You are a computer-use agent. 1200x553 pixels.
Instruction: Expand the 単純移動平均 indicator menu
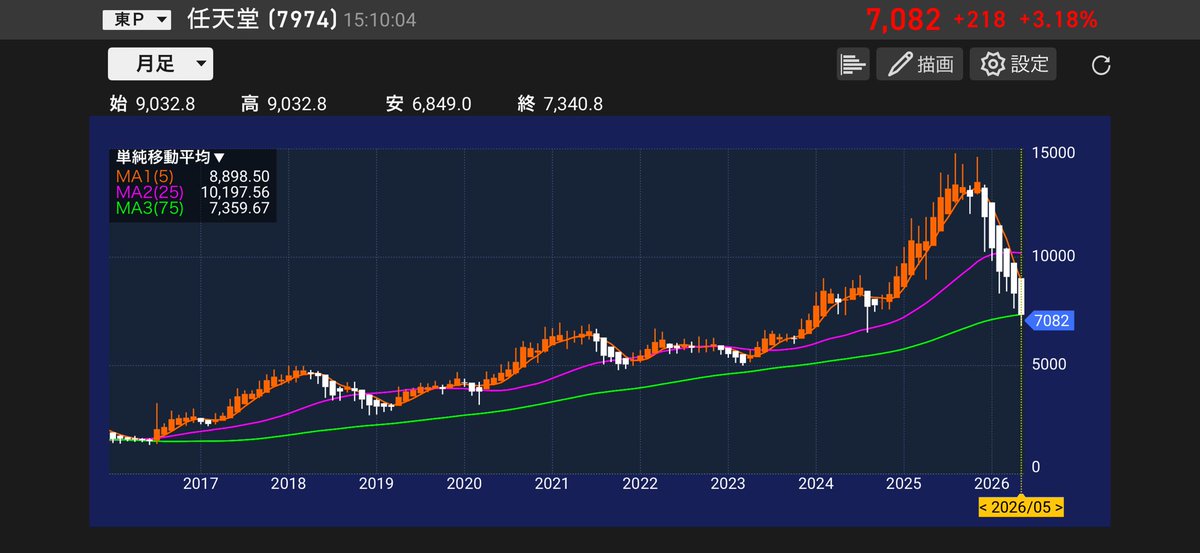(170, 157)
